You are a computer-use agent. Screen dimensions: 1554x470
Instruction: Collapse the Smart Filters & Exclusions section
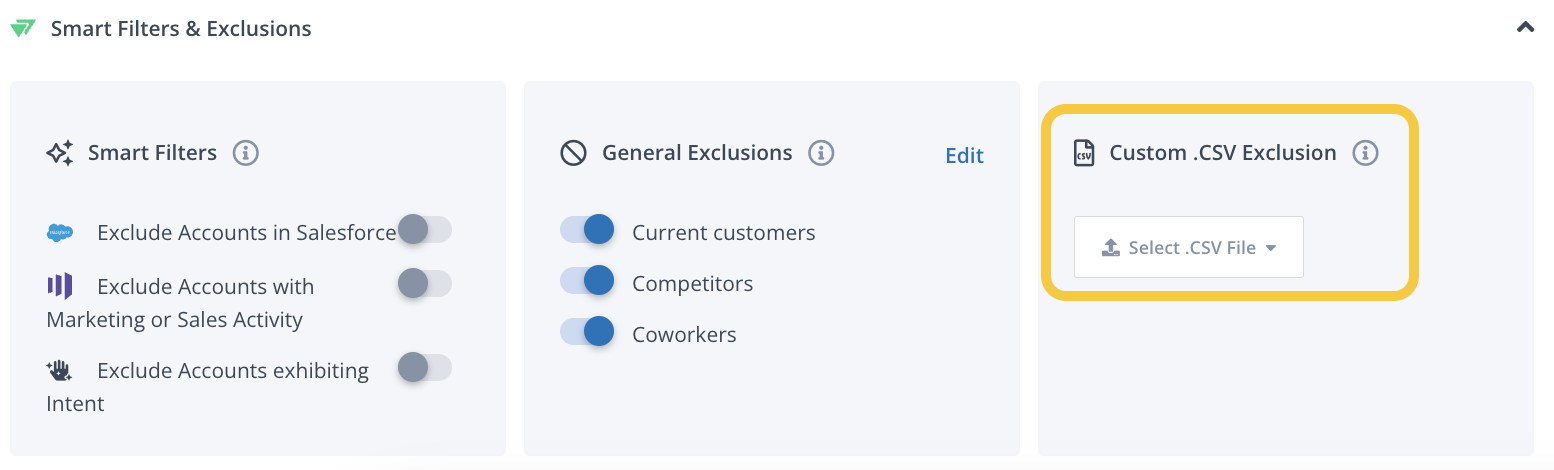pos(1525,28)
